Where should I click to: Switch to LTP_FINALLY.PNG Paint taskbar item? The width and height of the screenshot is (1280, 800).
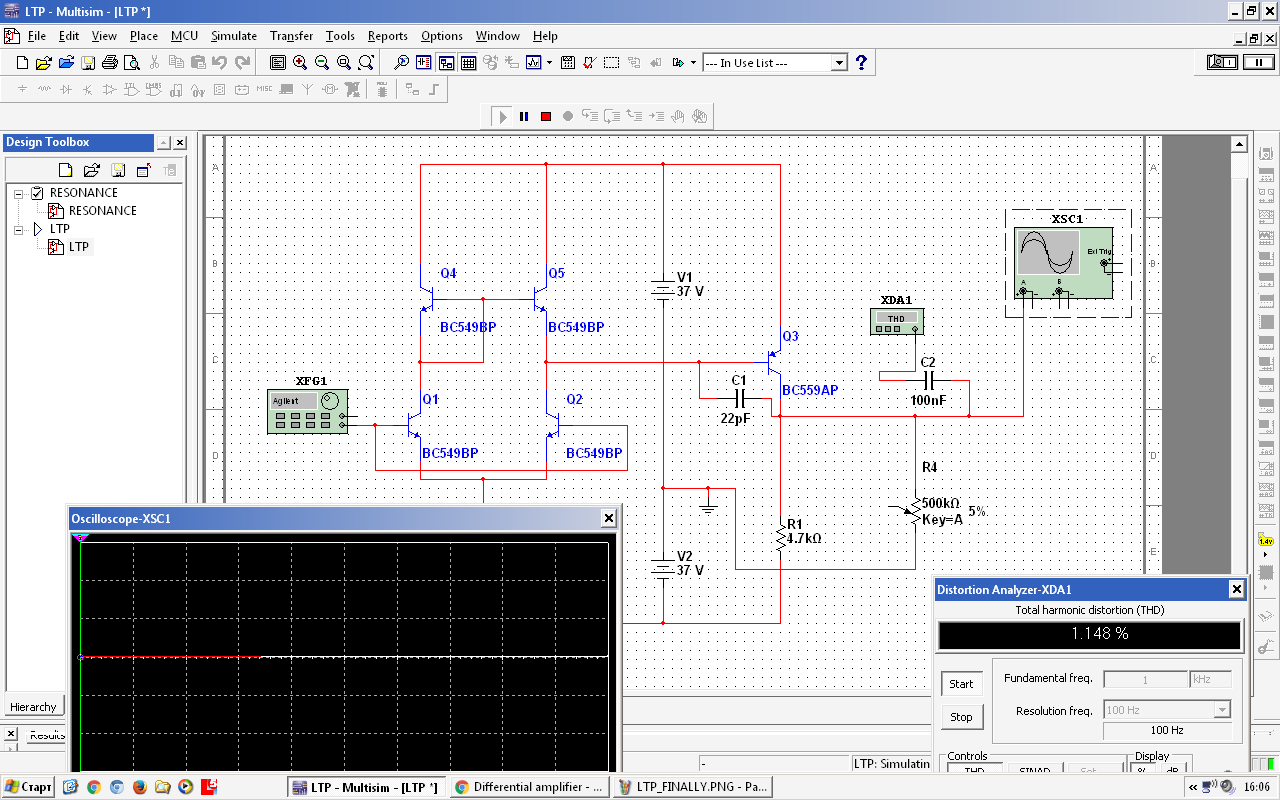pos(692,787)
